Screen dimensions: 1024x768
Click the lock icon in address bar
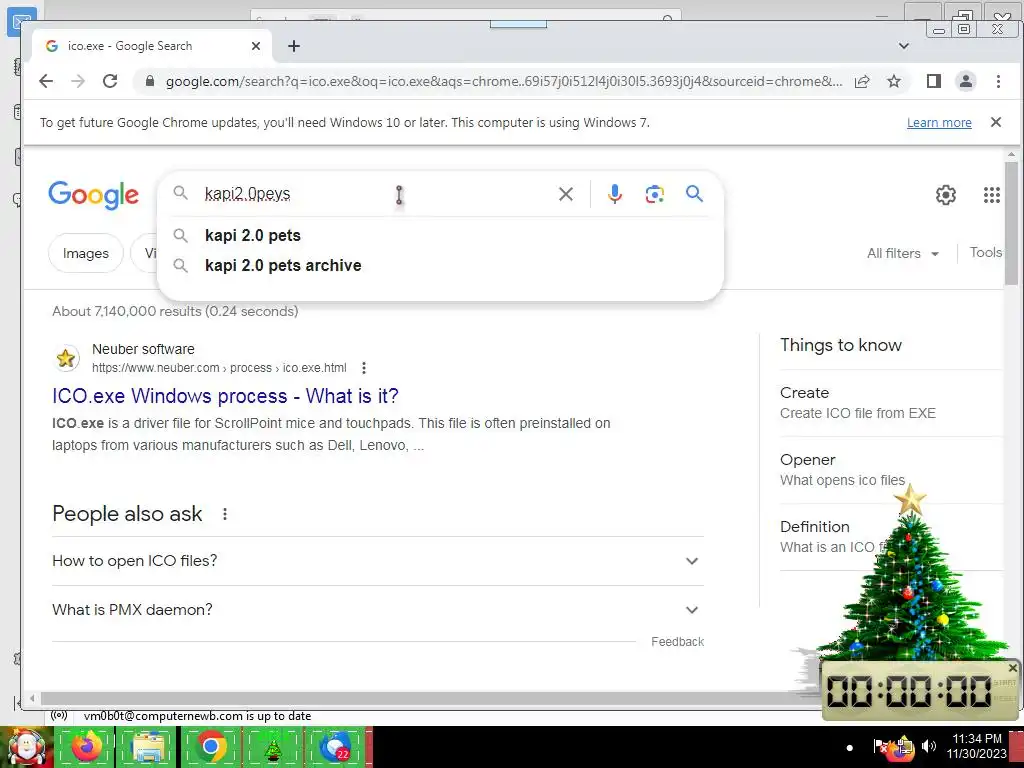tap(150, 81)
